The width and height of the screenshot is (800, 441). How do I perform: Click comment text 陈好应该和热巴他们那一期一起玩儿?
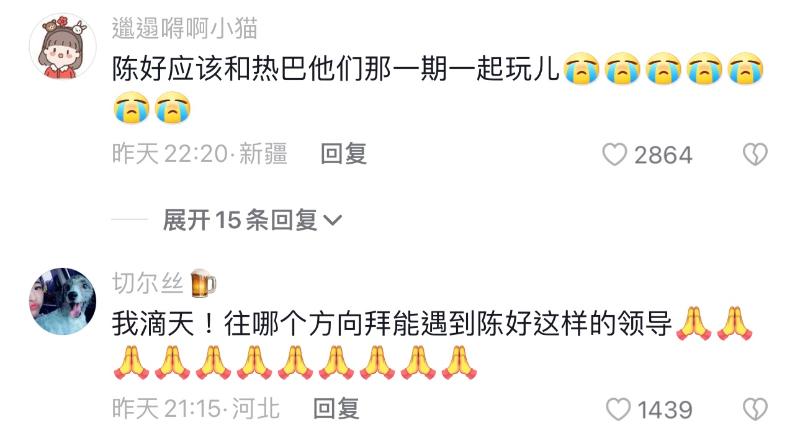[336, 68]
